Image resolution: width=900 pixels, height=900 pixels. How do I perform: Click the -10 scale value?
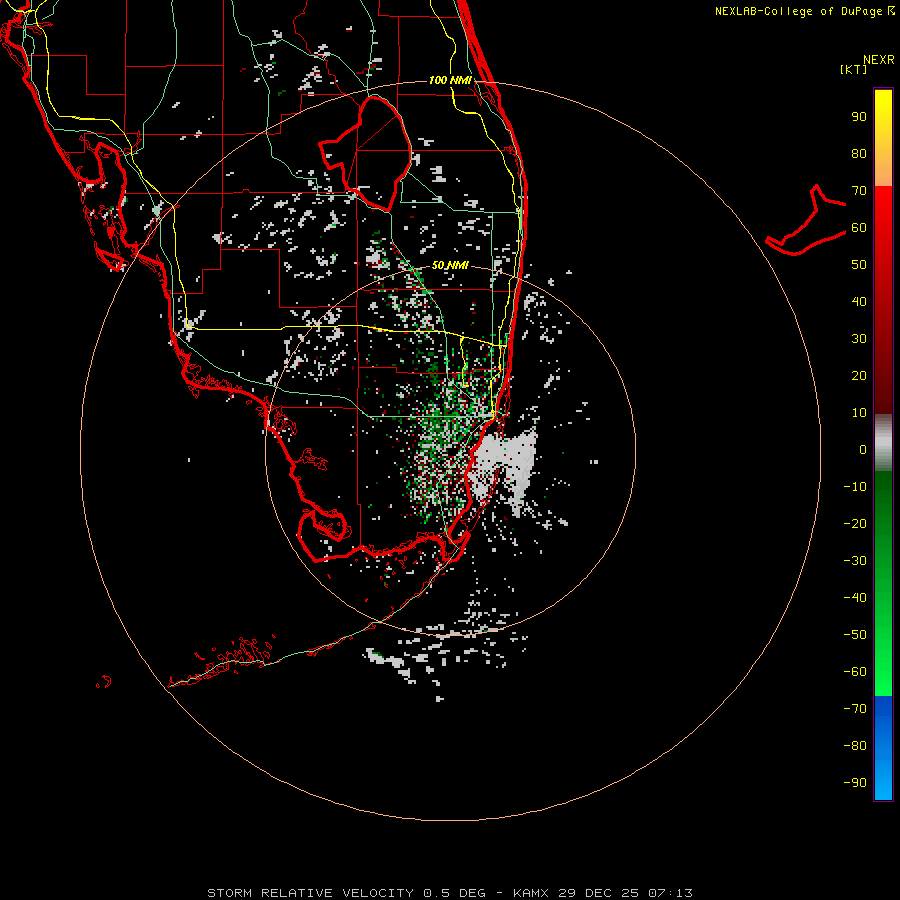[x=855, y=487]
